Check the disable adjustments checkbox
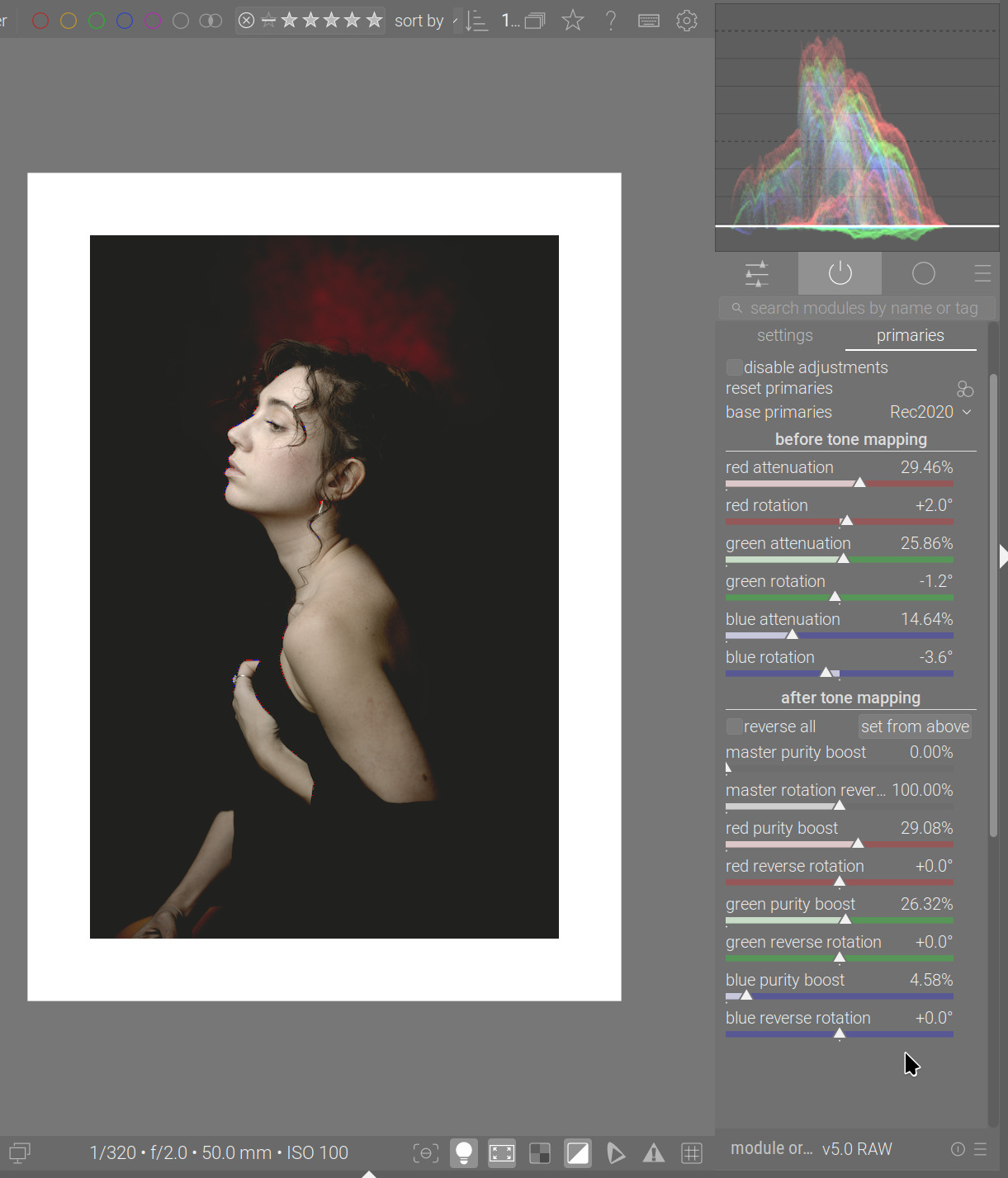The height and width of the screenshot is (1178, 1008). click(x=734, y=367)
